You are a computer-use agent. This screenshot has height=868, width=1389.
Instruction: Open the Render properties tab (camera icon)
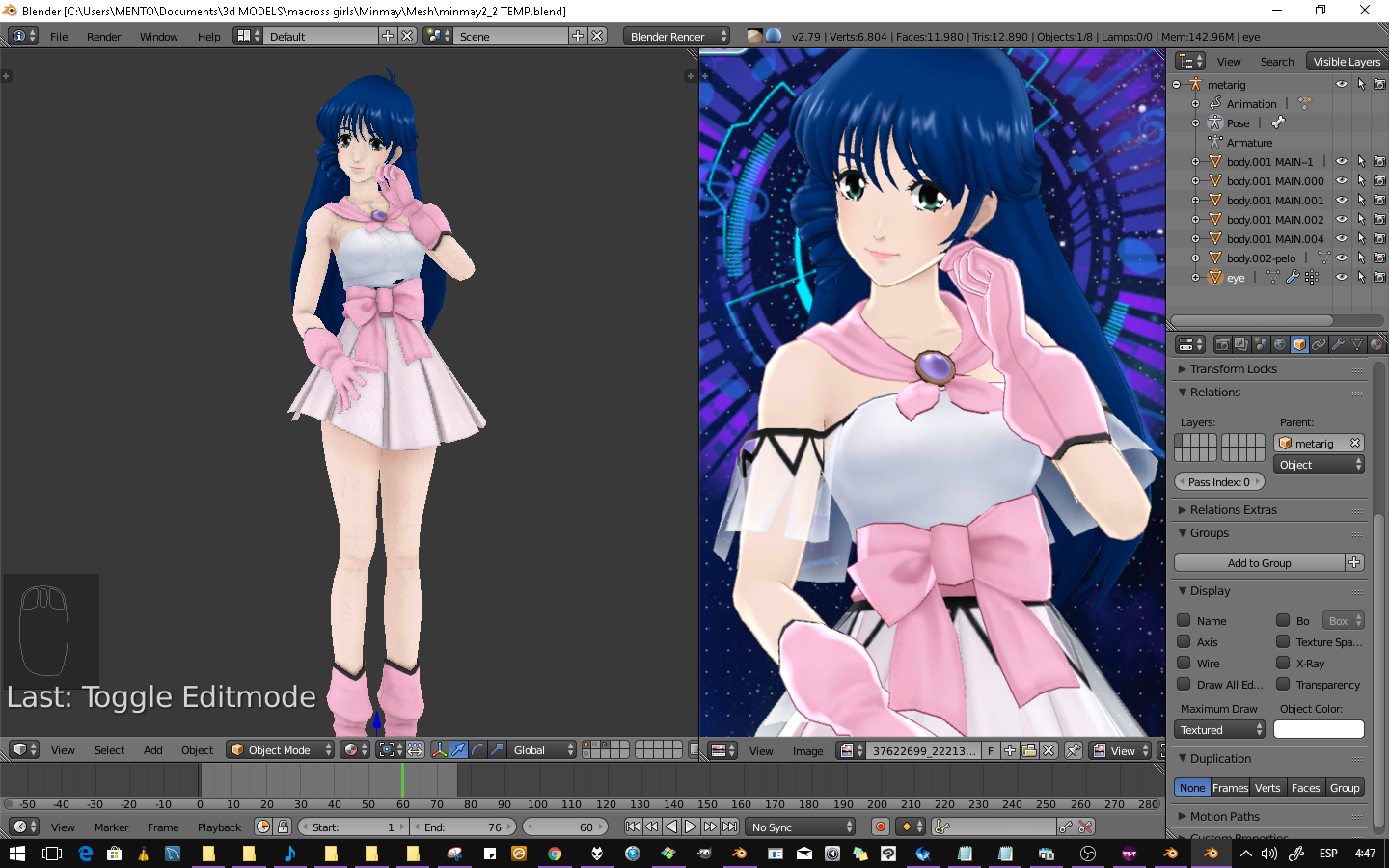click(1222, 344)
